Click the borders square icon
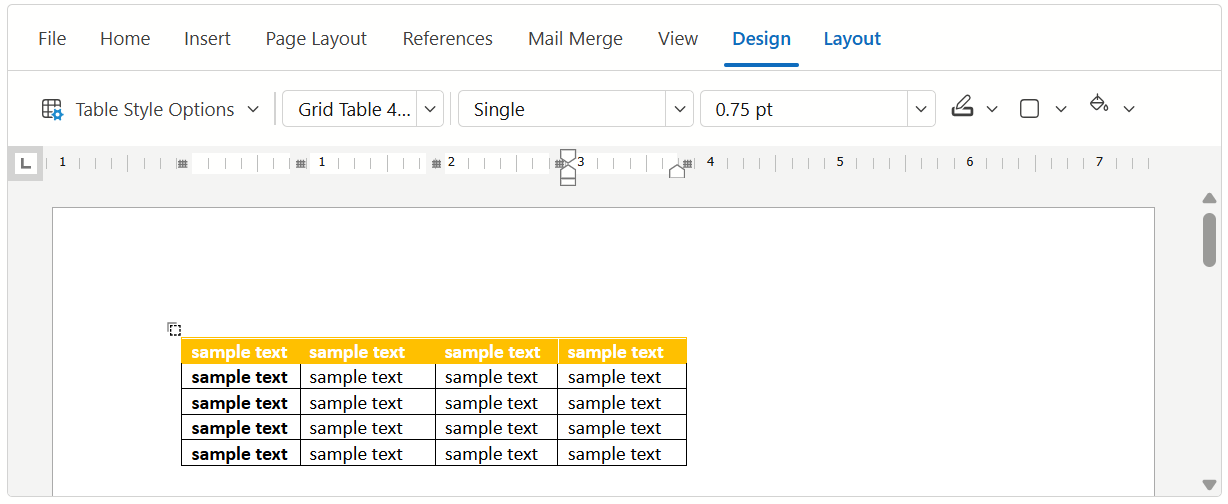 pos(1029,109)
